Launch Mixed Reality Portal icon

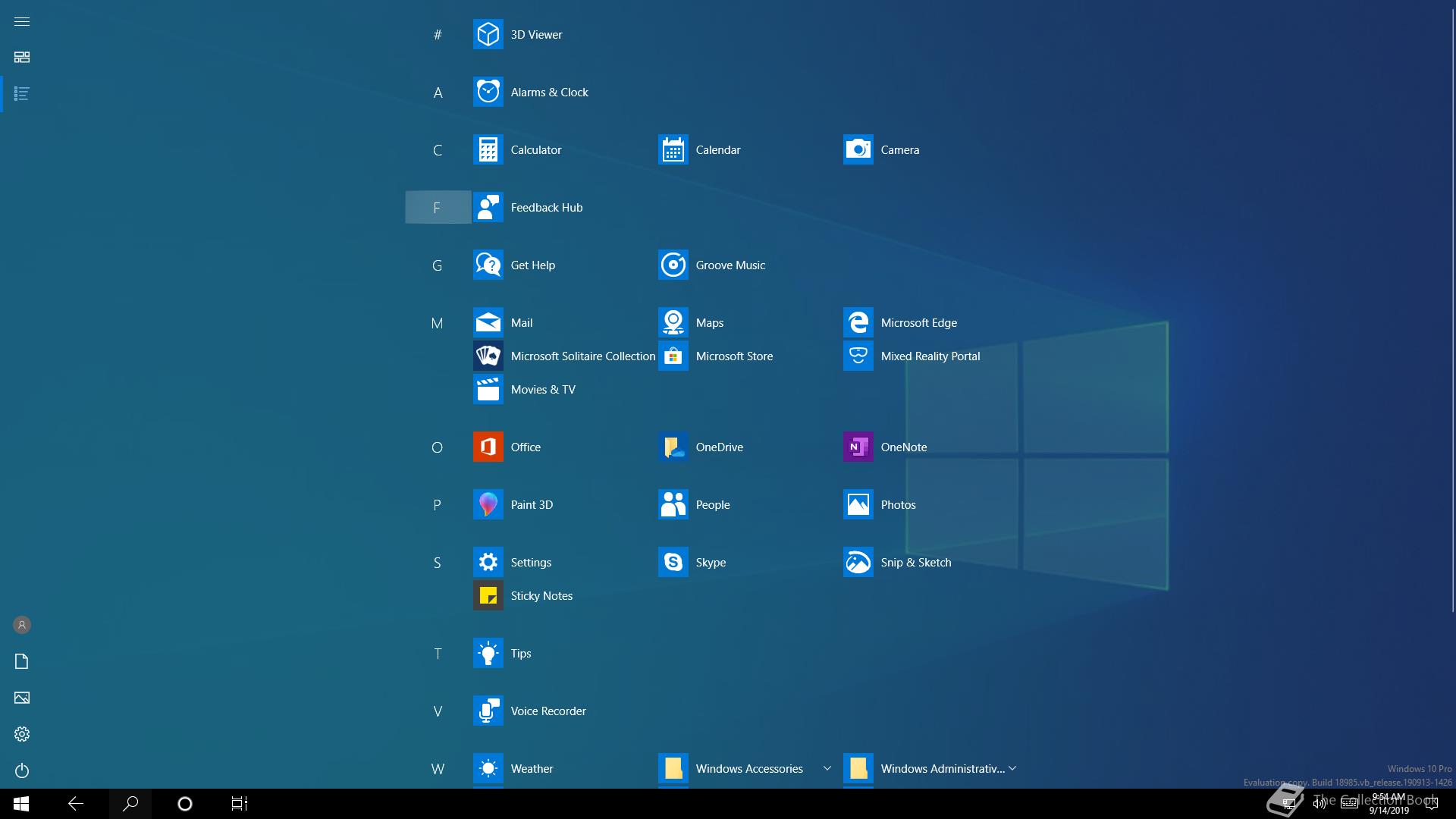tap(858, 356)
